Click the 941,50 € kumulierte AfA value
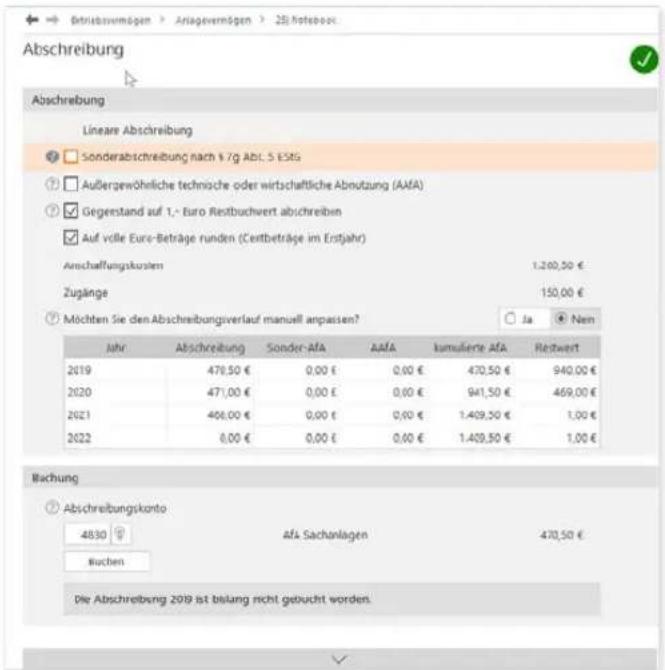The height and width of the screenshot is (670, 665). coord(488,392)
